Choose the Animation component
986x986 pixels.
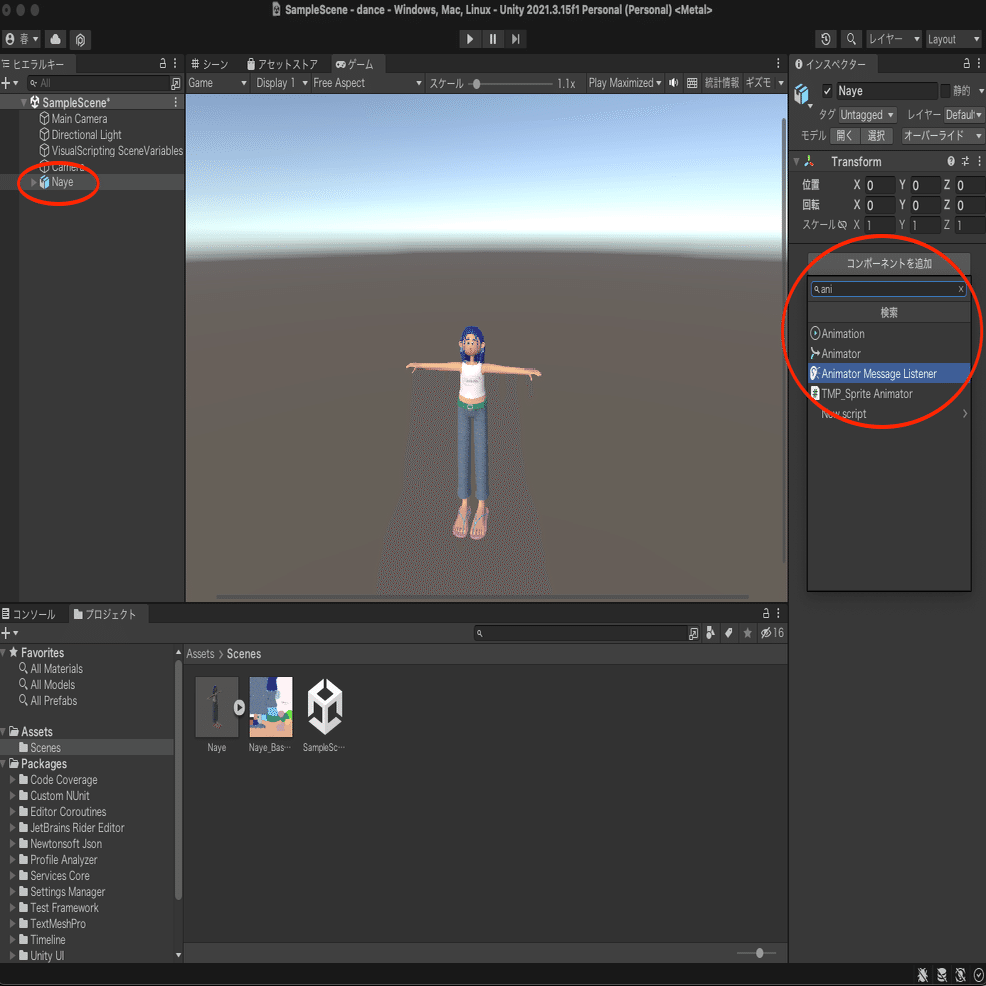tap(889, 334)
